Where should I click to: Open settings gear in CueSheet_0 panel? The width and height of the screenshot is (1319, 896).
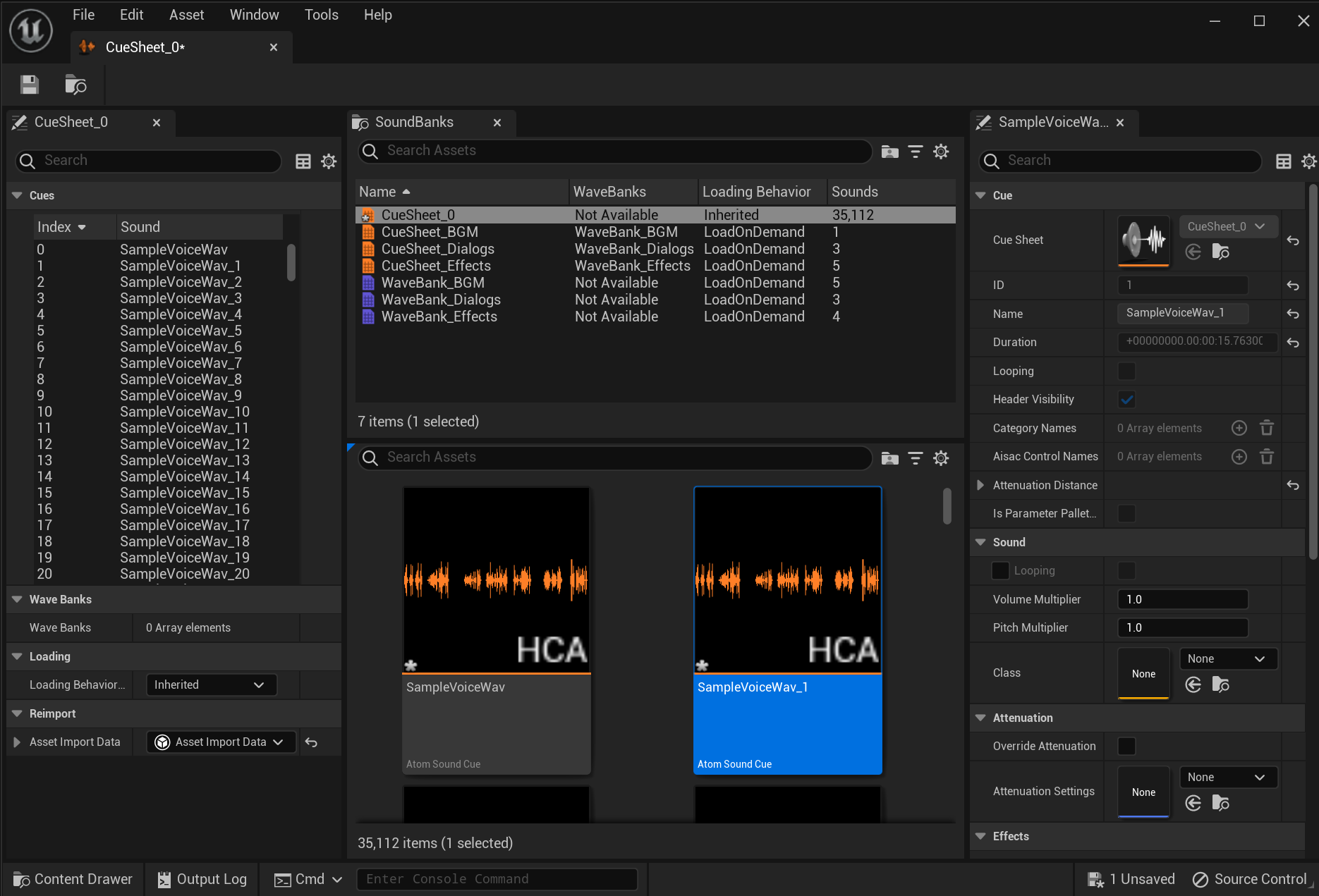click(x=329, y=161)
